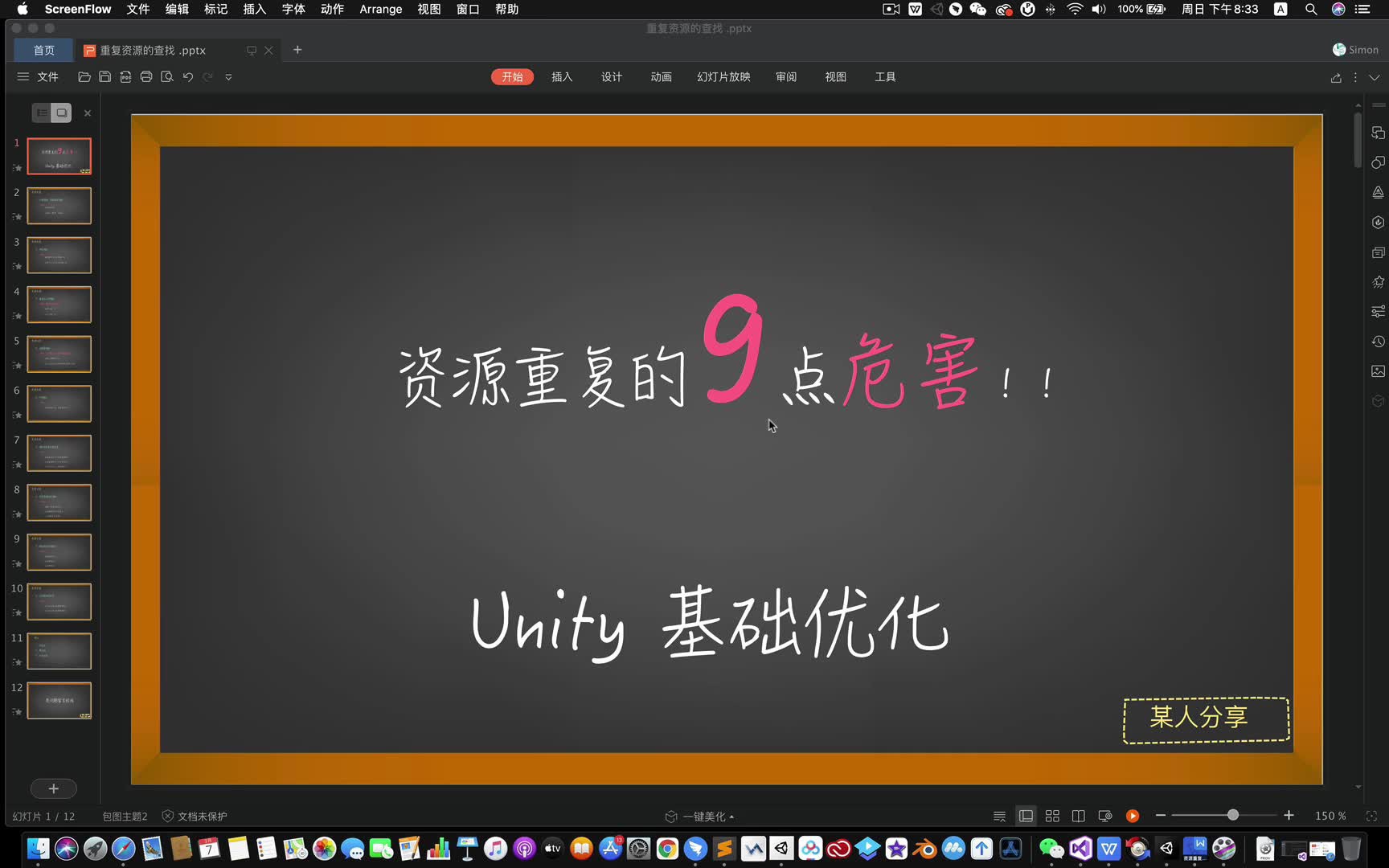Viewport: 1389px width, 868px height.
Task: Switch to slide sorter view
Action: coord(1052,816)
